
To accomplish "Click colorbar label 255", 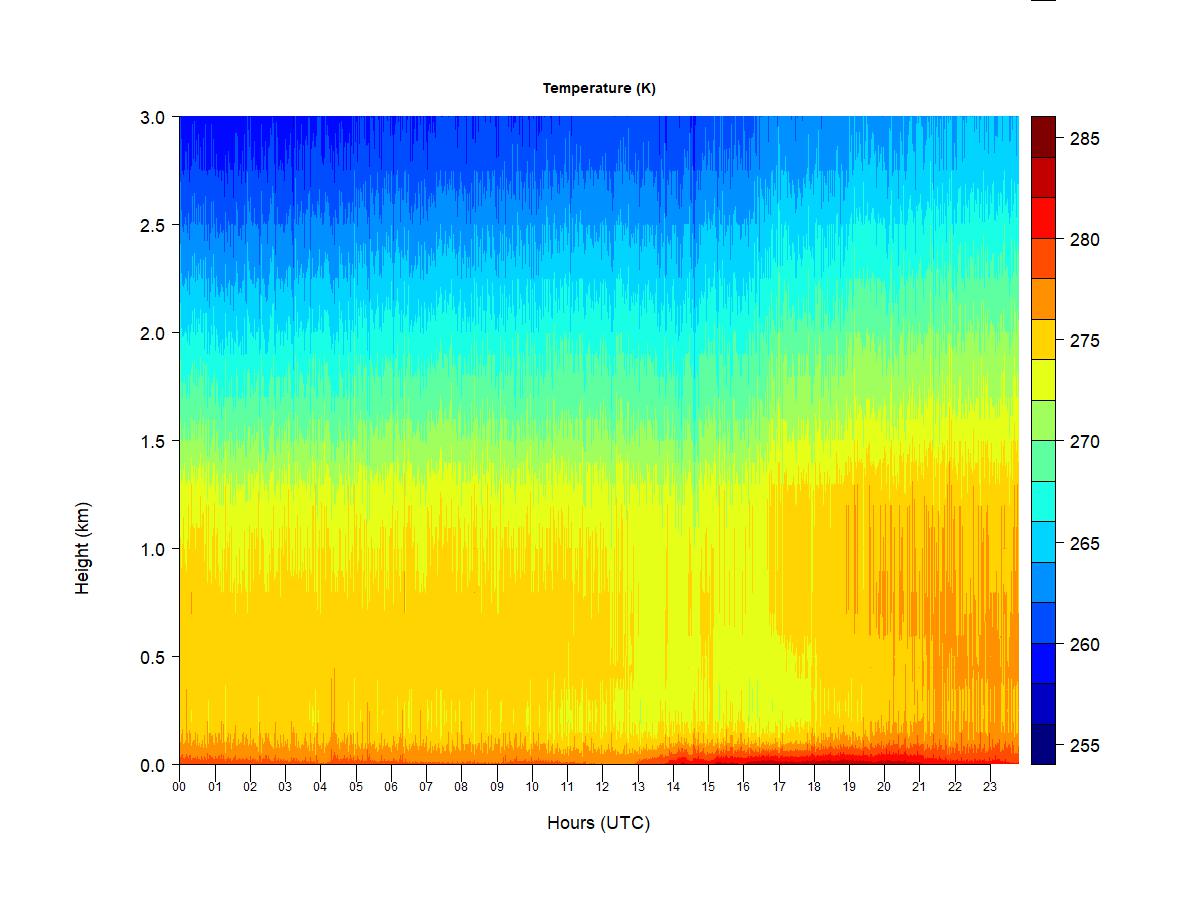I will (x=1084, y=746).
